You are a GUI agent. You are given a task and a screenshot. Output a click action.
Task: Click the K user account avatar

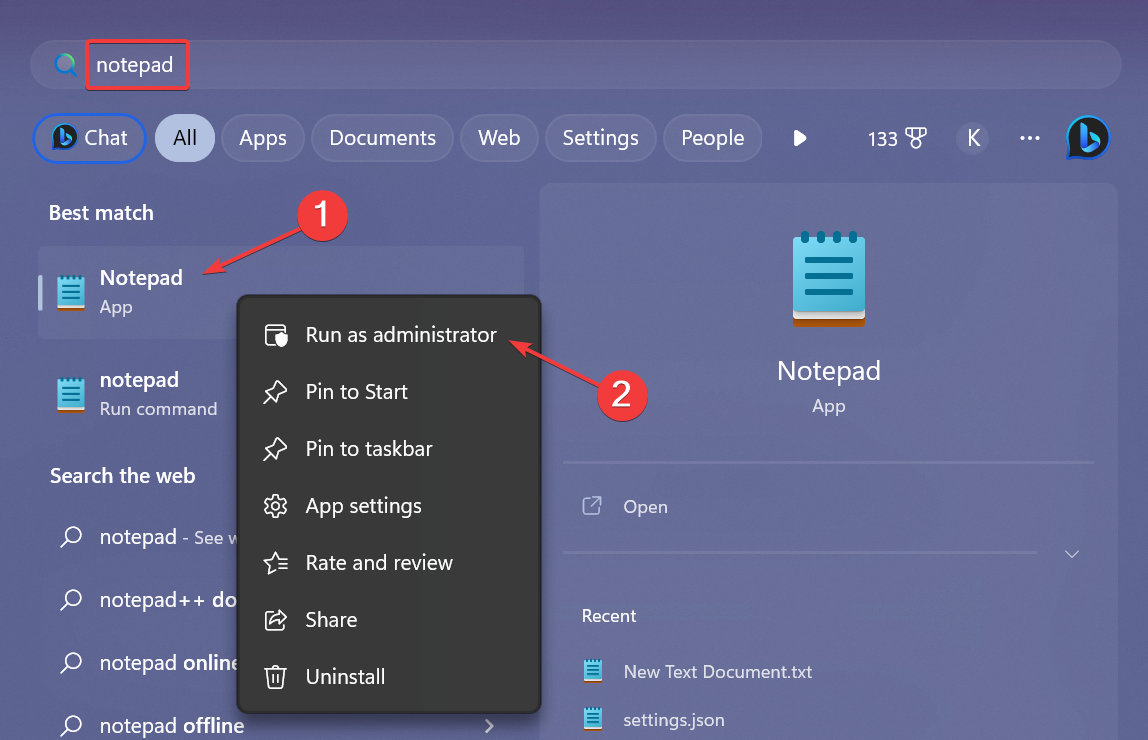tap(973, 138)
